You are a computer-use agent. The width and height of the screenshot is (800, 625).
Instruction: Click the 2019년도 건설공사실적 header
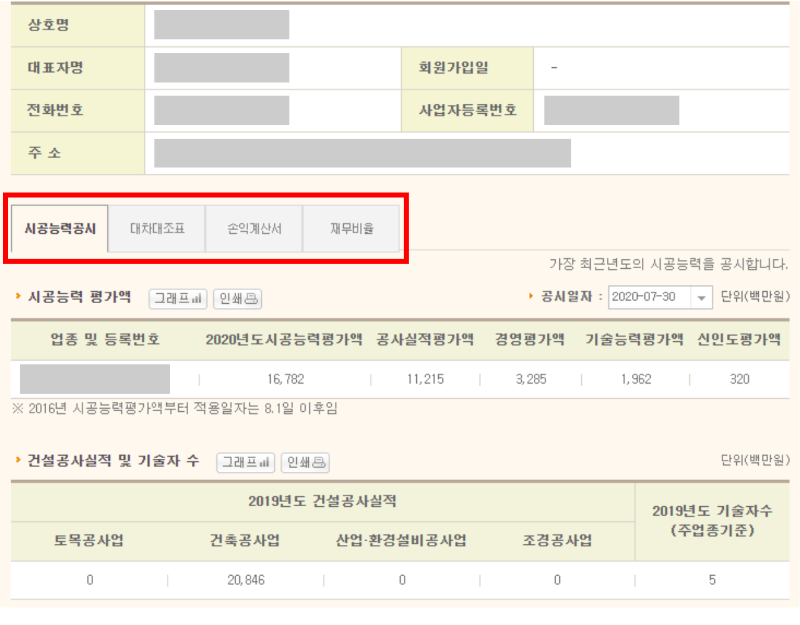click(322, 501)
